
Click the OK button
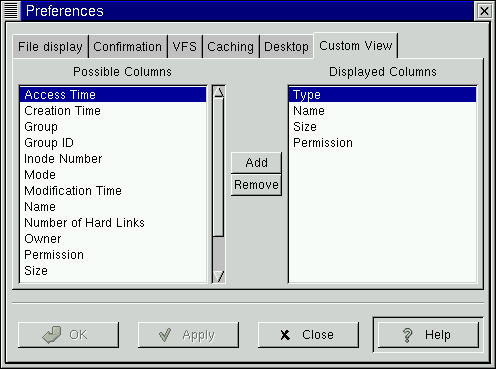[68, 335]
